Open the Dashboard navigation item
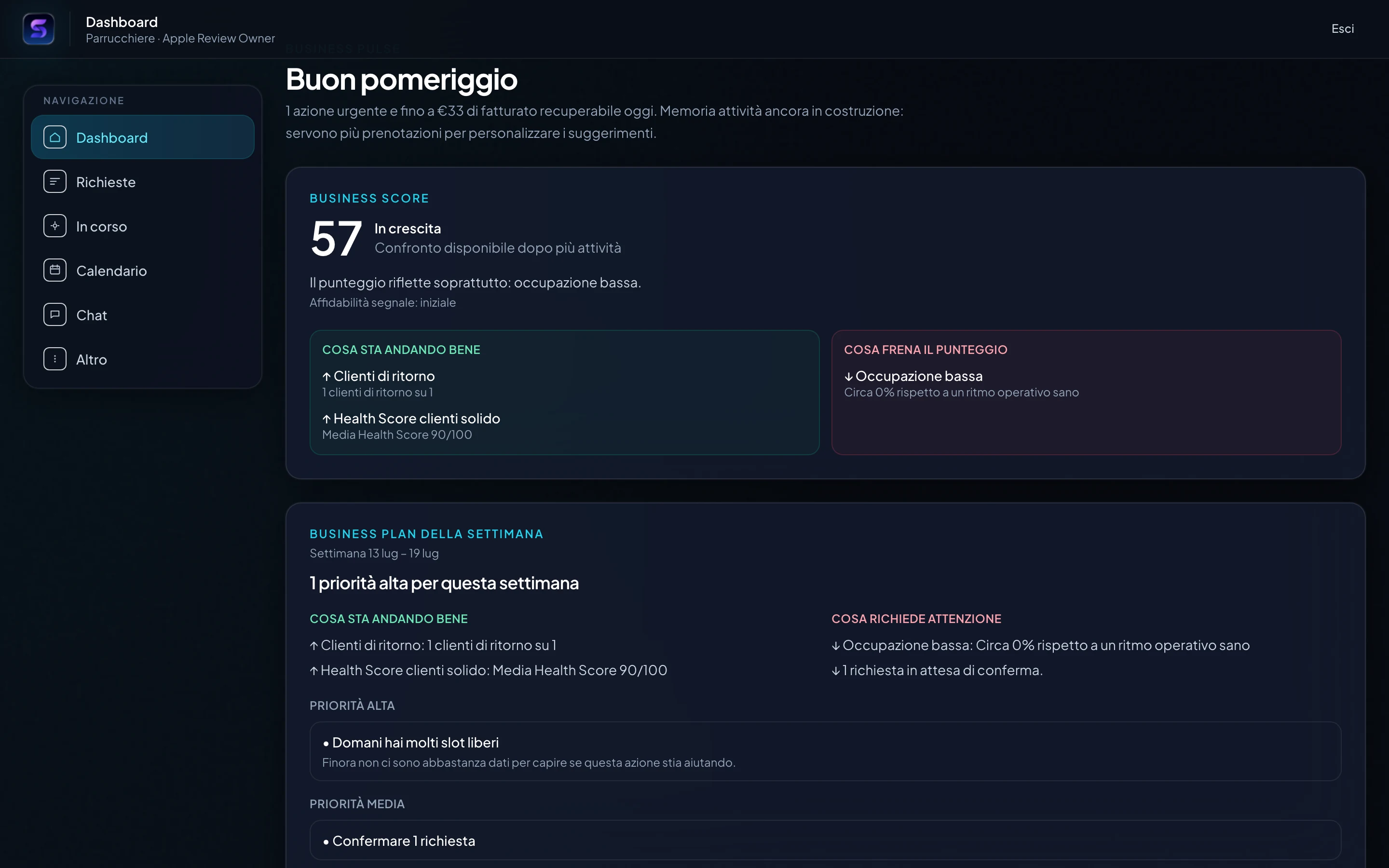Viewport: 1389px width, 868px height. click(142, 137)
